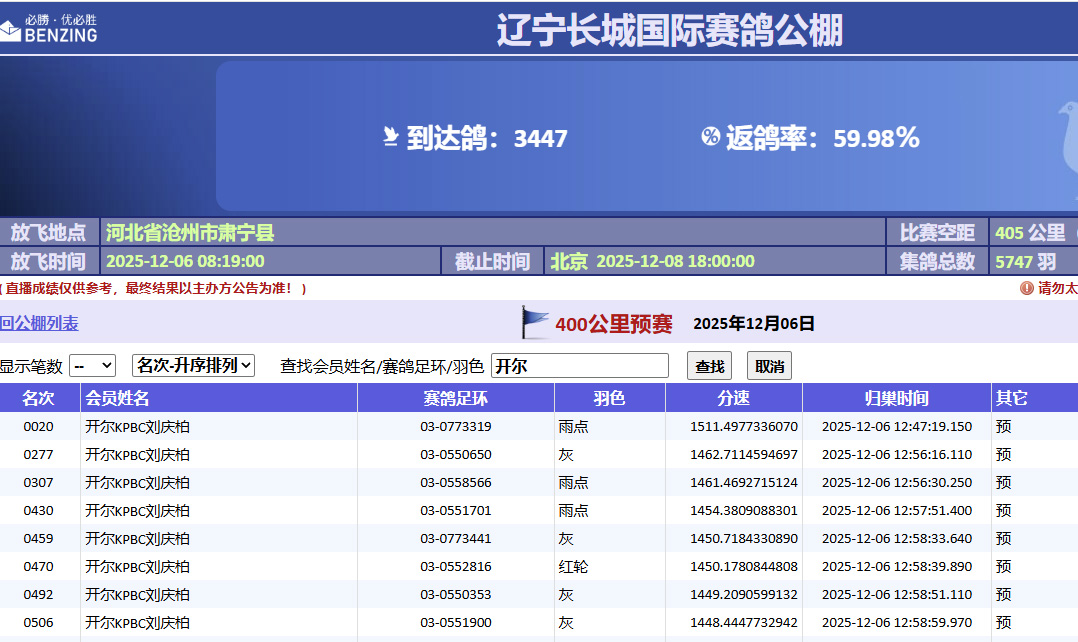Image resolution: width=1078 pixels, height=642 pixels.
Task: Click the red warning icon at right
Action: tap(1026, 288)
